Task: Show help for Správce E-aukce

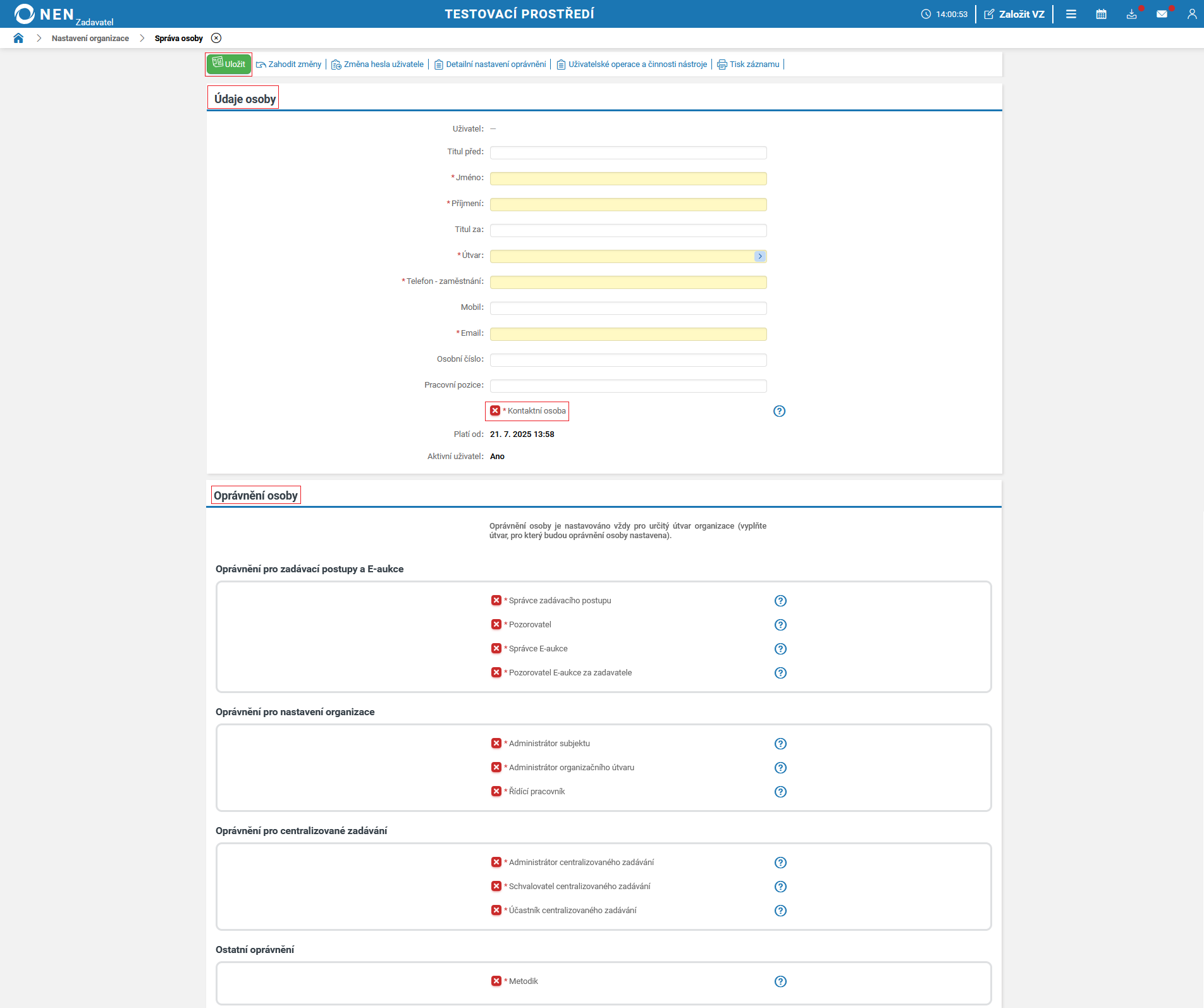Action: coord(780,649)
